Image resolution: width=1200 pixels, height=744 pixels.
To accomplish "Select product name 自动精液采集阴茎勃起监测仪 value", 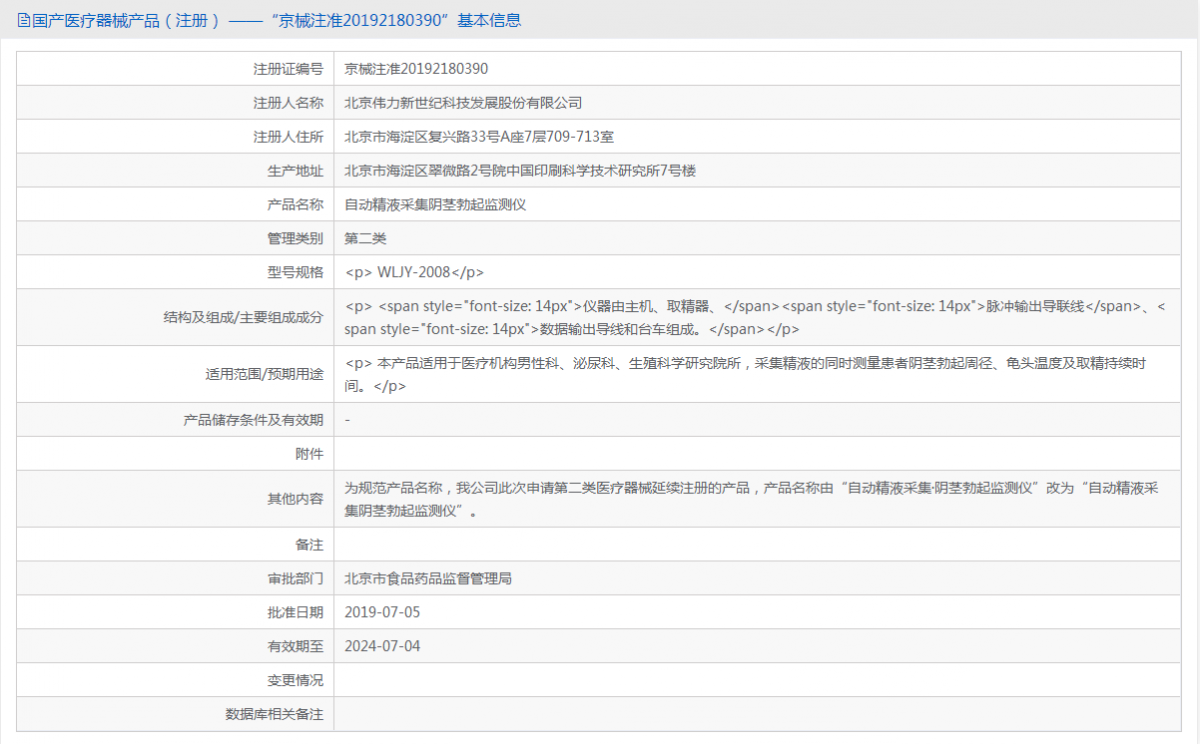I will [435, 205].
